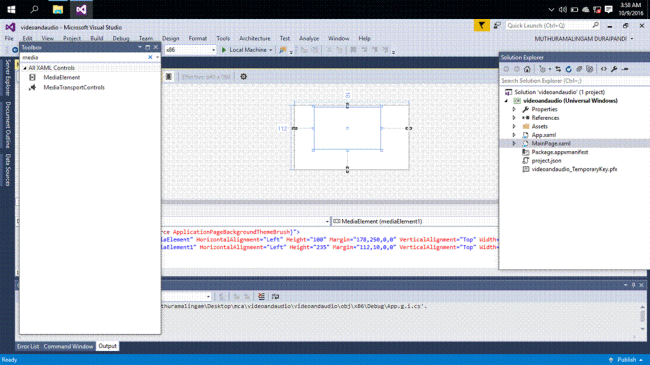Image resolution: width=650 pixels, height=365 pixels.
Task: Click the Toolbox search field containing media
Action: 84,57
